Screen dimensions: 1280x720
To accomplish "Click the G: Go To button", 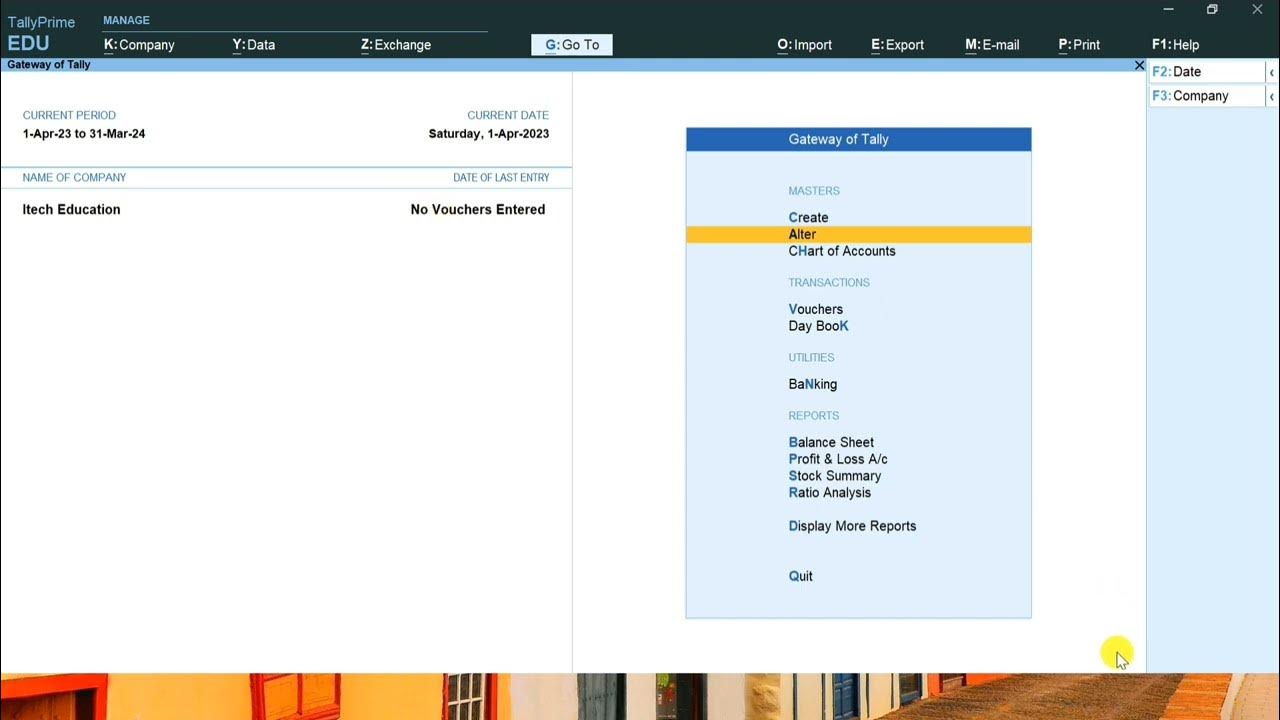I will (572, 45).
